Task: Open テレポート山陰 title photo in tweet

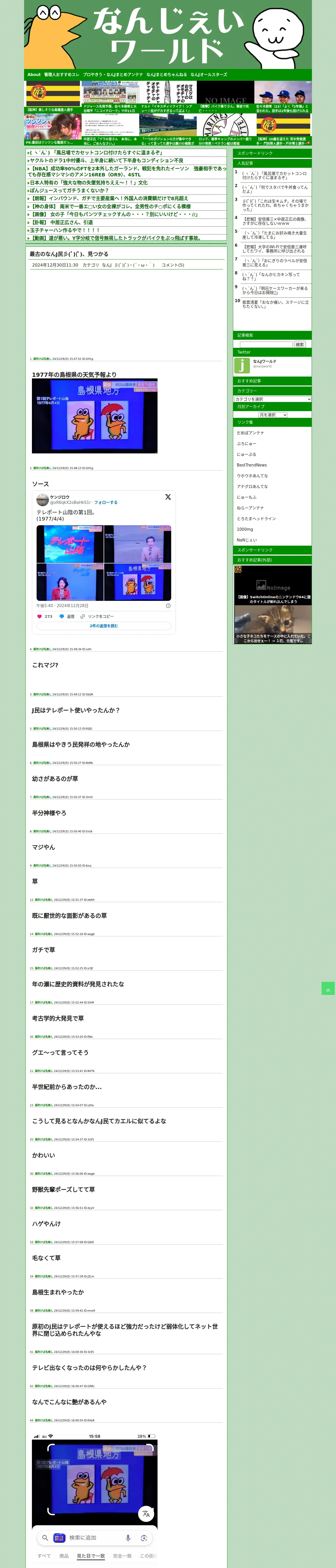Action: 70,544
